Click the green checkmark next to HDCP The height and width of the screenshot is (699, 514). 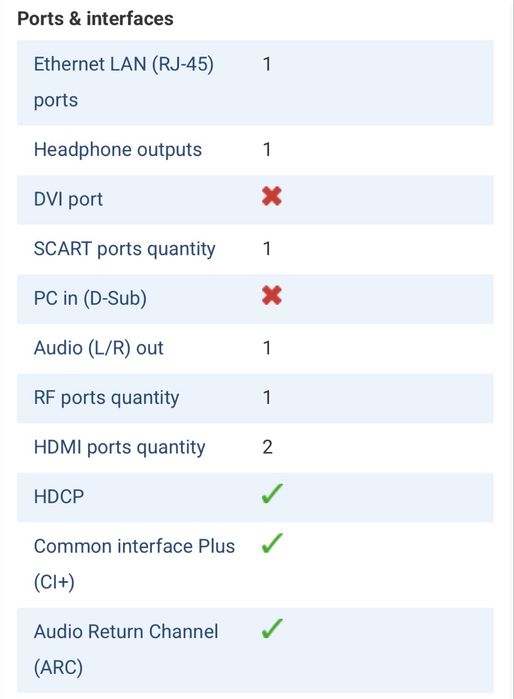pyautogui.click(x=271, y=493)
